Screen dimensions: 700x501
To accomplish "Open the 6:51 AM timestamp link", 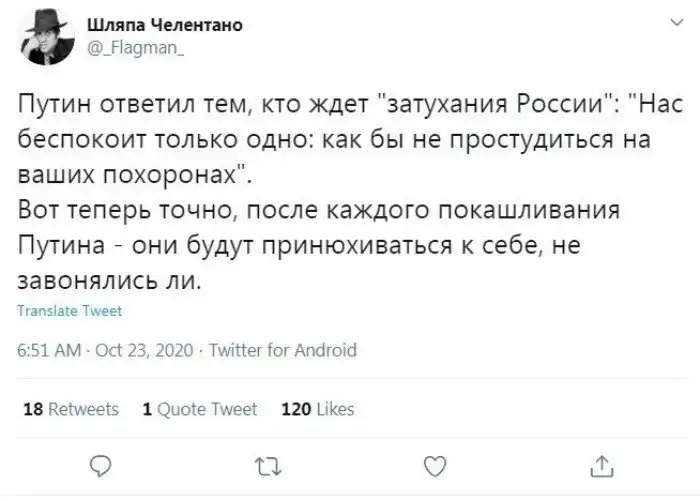I will pos(50,351).
